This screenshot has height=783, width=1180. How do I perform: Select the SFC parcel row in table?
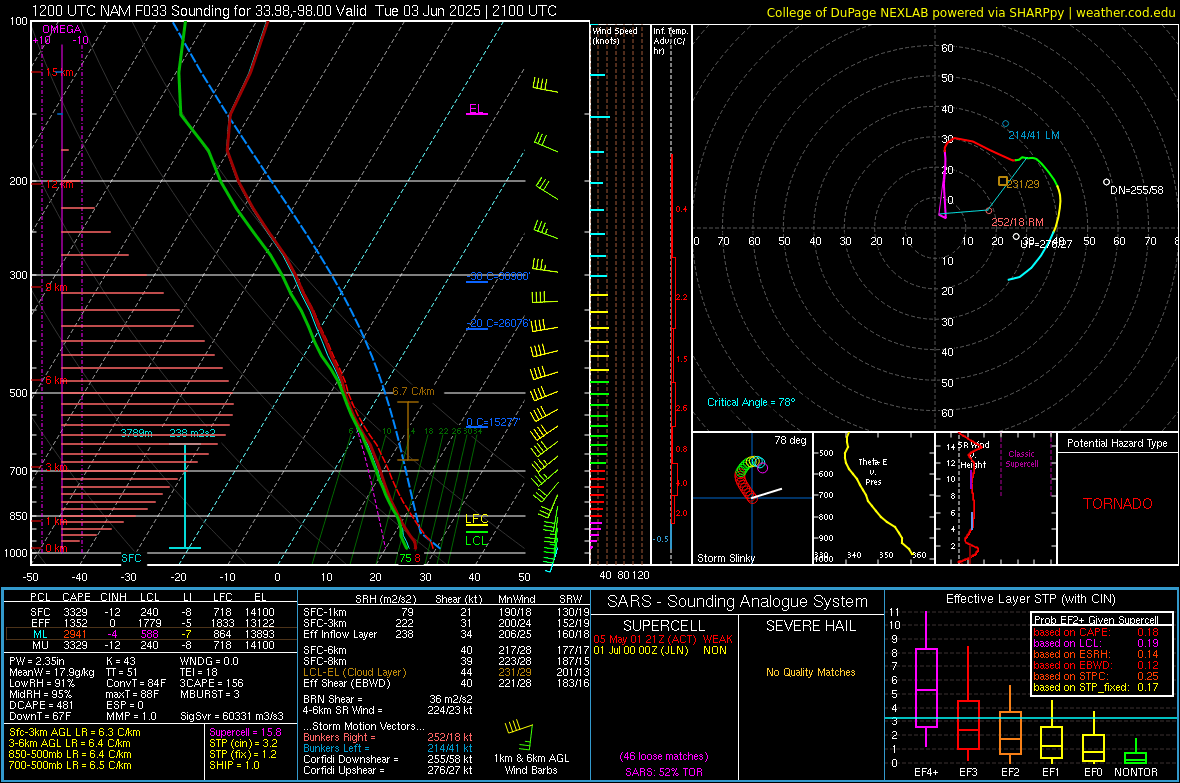point(151,612)
